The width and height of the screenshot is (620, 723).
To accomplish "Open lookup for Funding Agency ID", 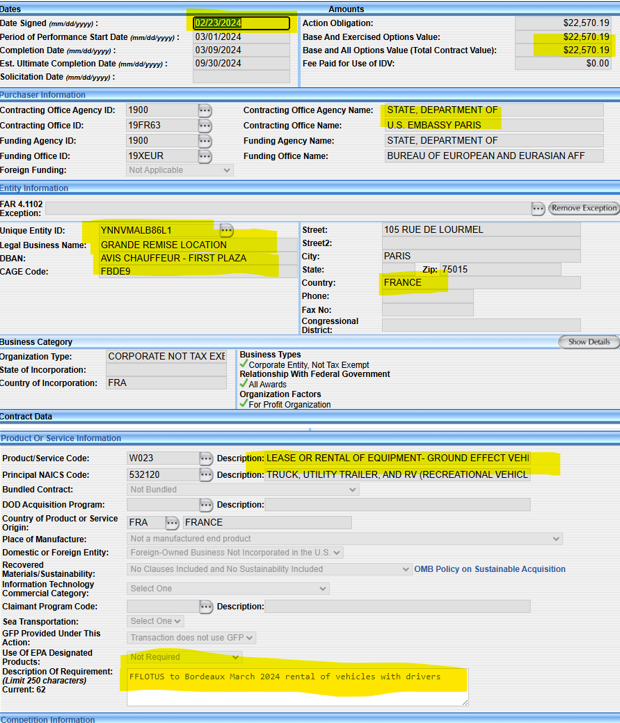I will click(205, 141).
